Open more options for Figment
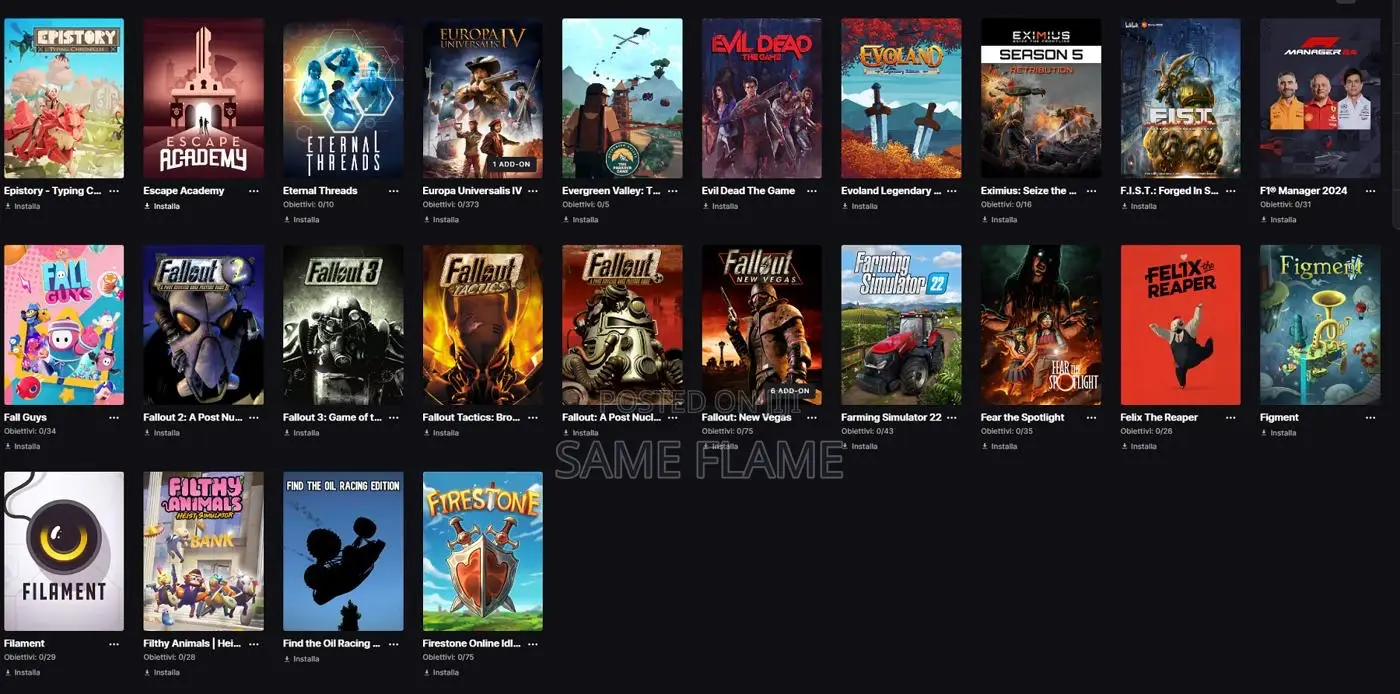The height and width of the screenshot is (694, 1400). click(1370, 418)
